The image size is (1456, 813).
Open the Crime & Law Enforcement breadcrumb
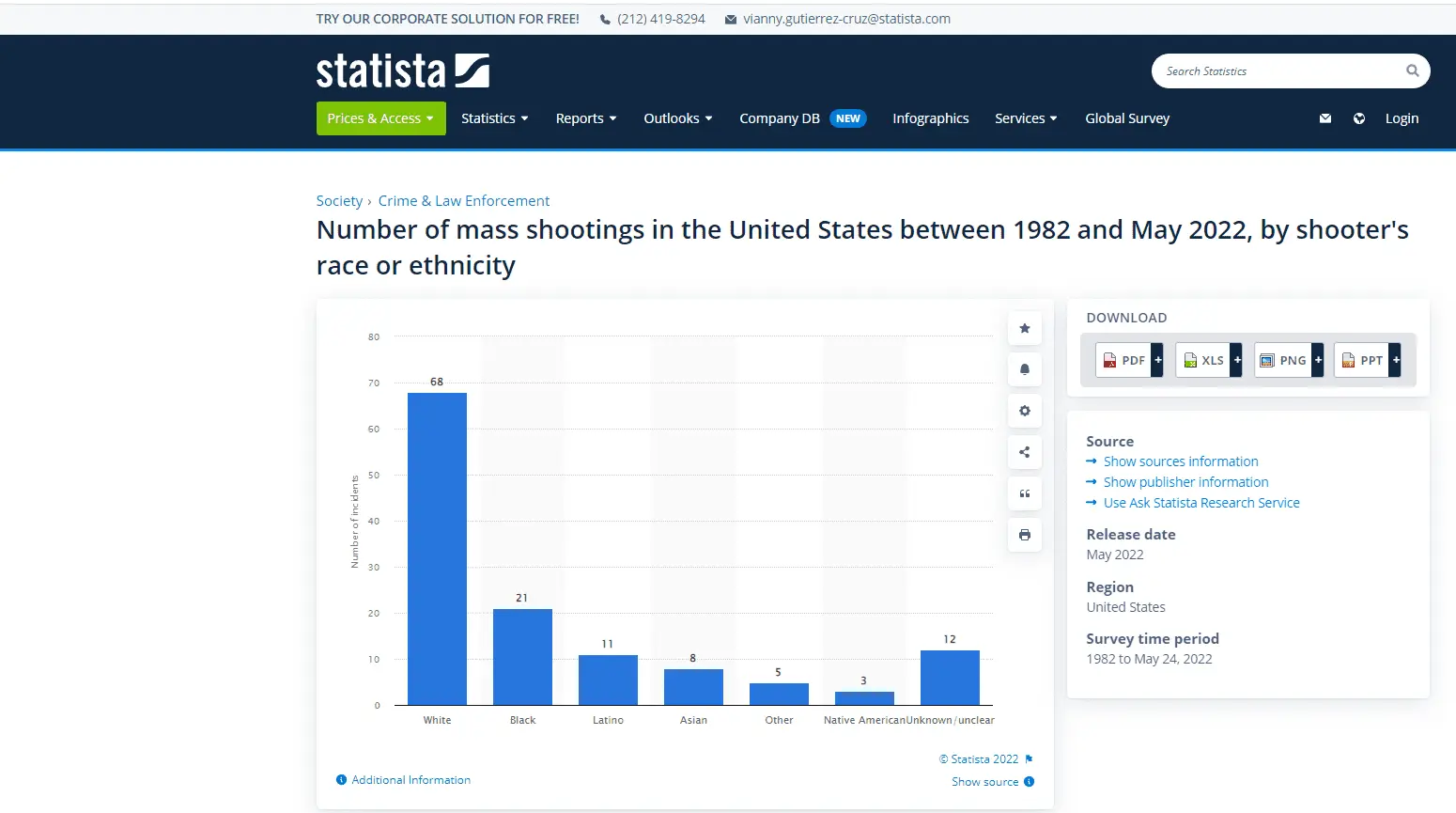tap(463, 201)
